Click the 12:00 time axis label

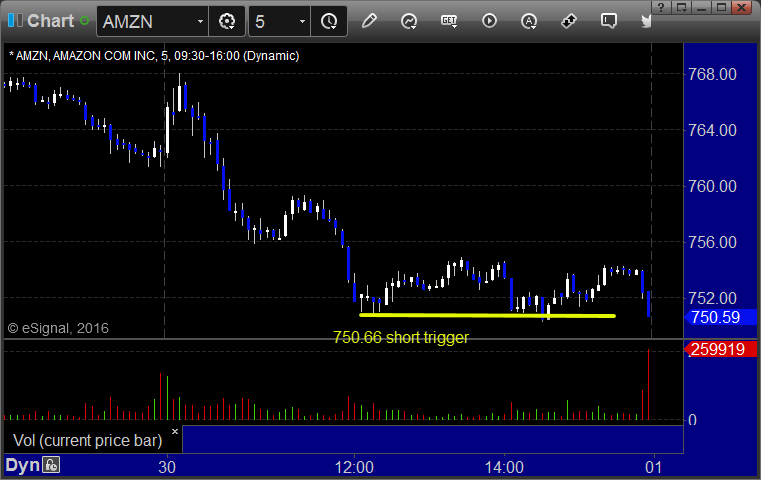pos(354,467)
